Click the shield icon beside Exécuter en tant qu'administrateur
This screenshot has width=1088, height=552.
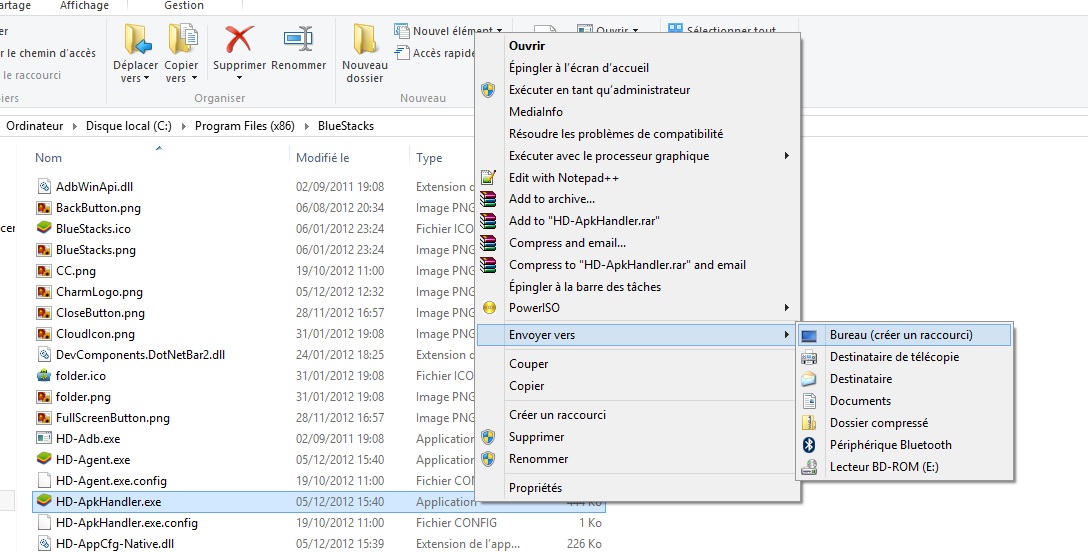(x=488, y=90)
